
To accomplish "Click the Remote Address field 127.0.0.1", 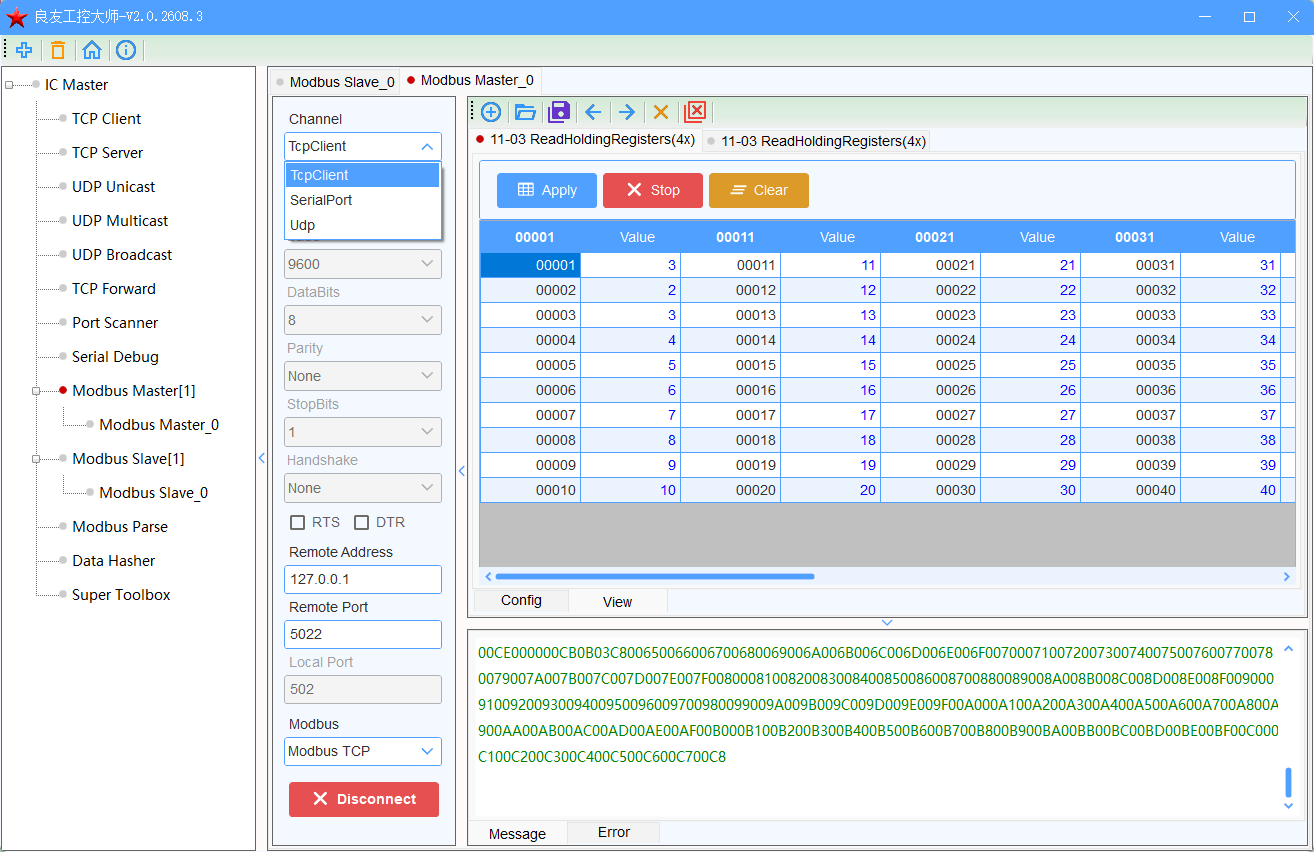I will [363, 579].
